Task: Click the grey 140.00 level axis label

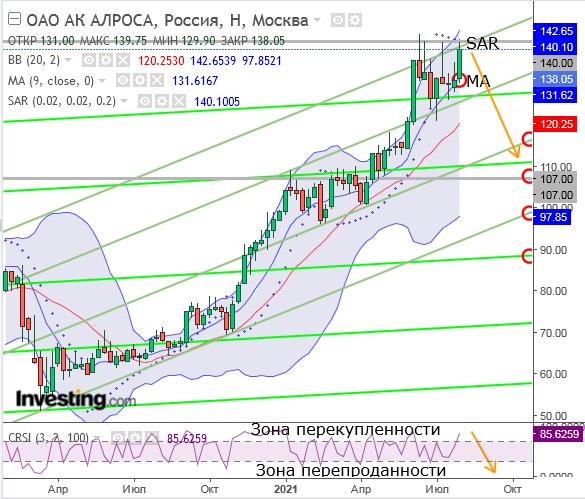Action: (x=556, y=63)
